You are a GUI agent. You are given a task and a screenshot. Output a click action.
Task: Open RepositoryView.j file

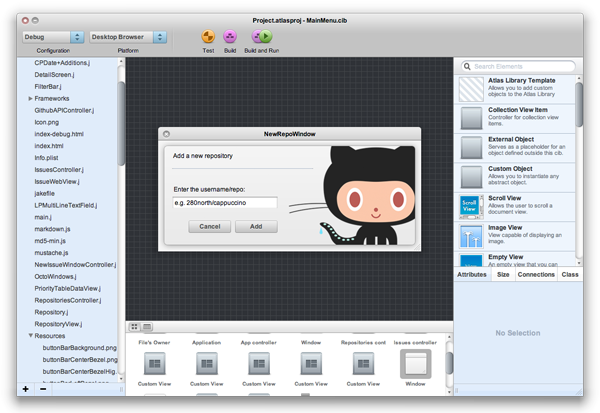[x=58, y=324]
